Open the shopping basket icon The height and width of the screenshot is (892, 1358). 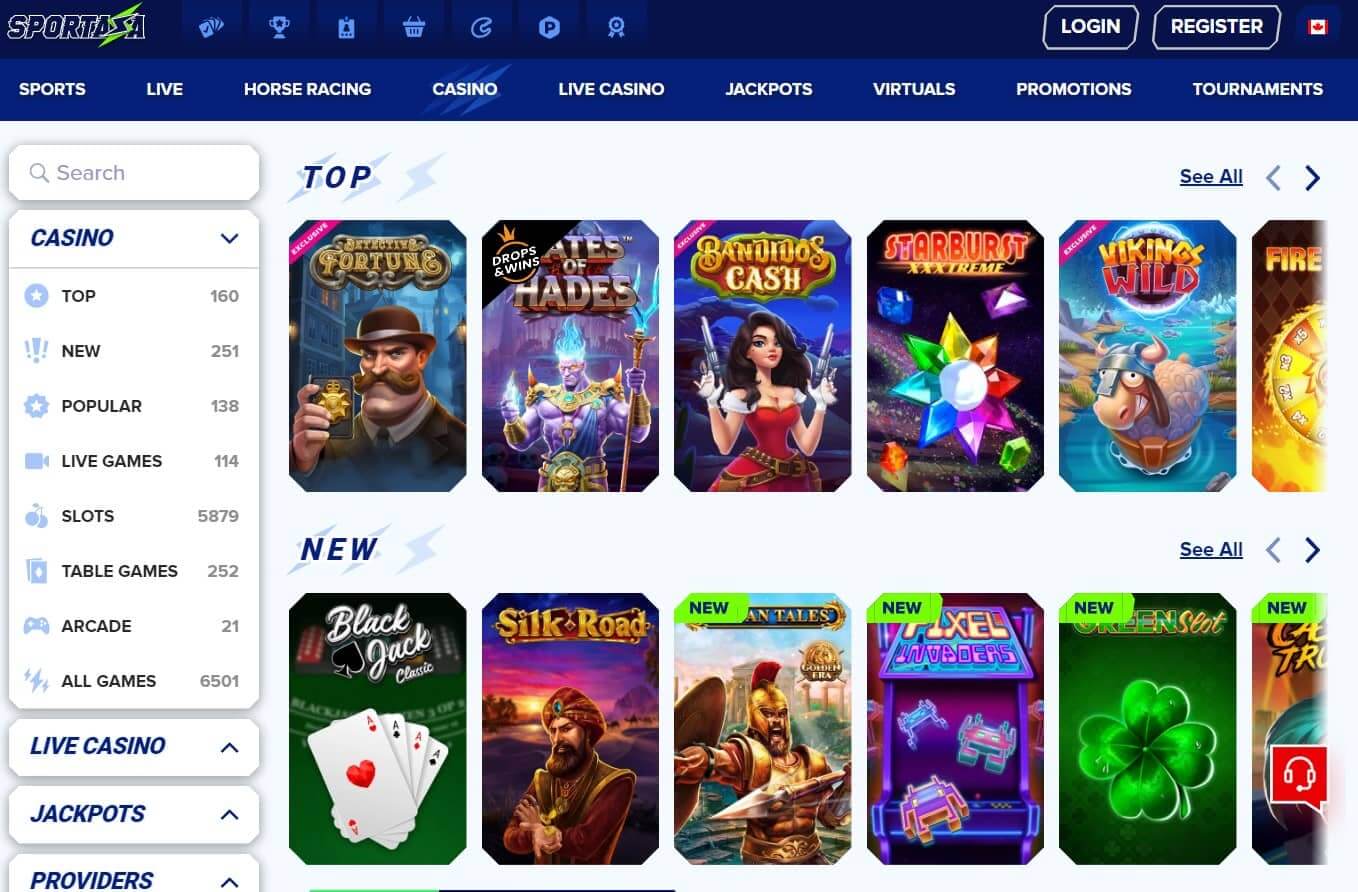coord(414,27)
